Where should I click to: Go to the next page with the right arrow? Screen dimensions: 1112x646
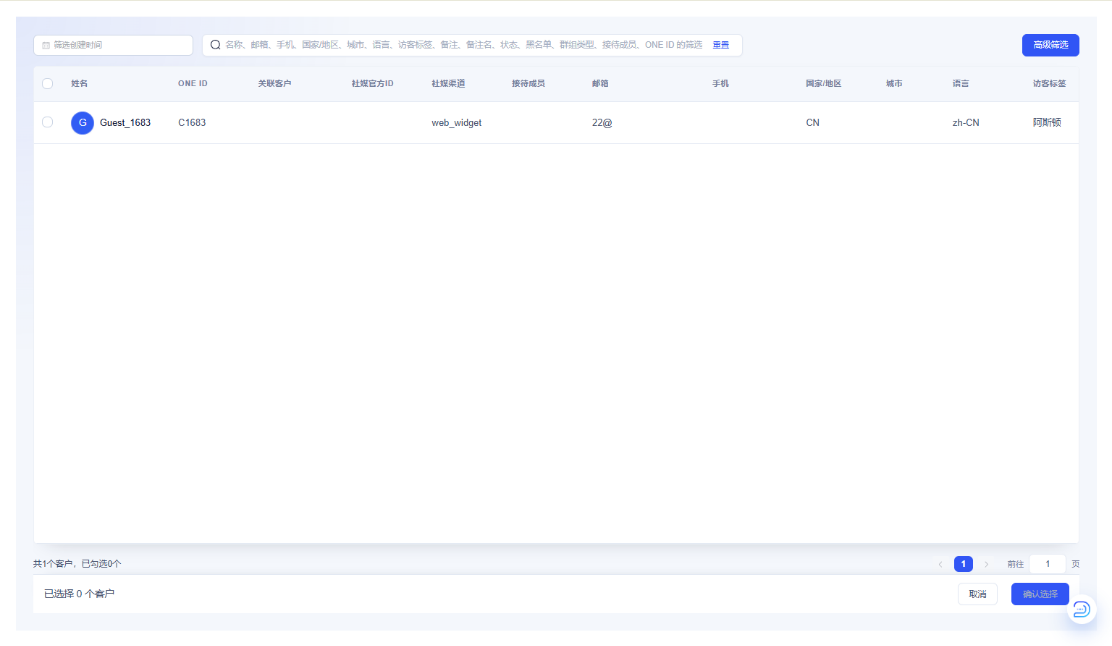[x=986, y=564]
